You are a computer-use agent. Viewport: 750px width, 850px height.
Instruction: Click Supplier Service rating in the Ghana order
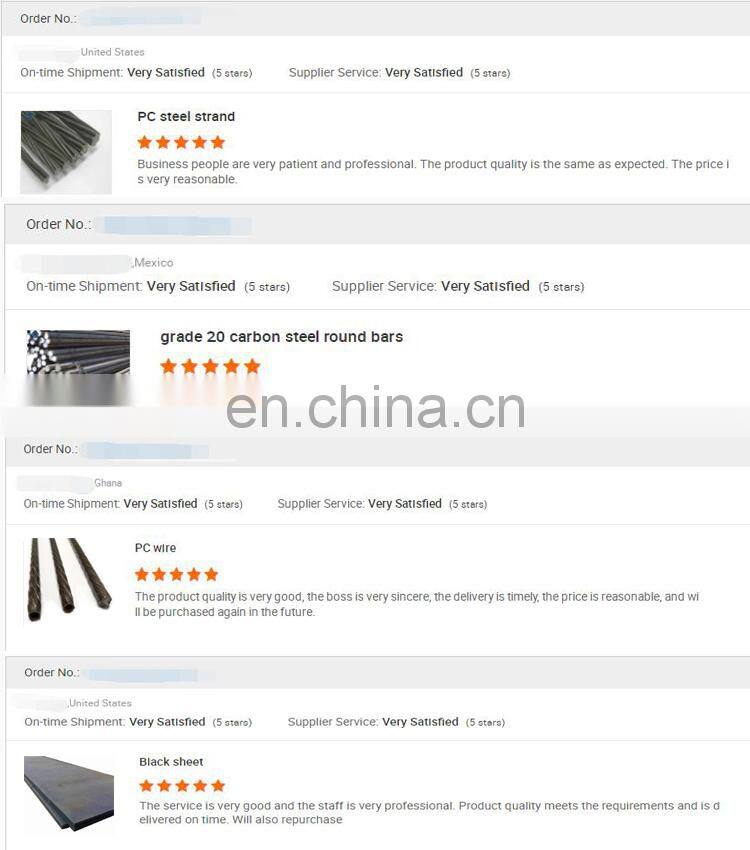click(382, 504)
